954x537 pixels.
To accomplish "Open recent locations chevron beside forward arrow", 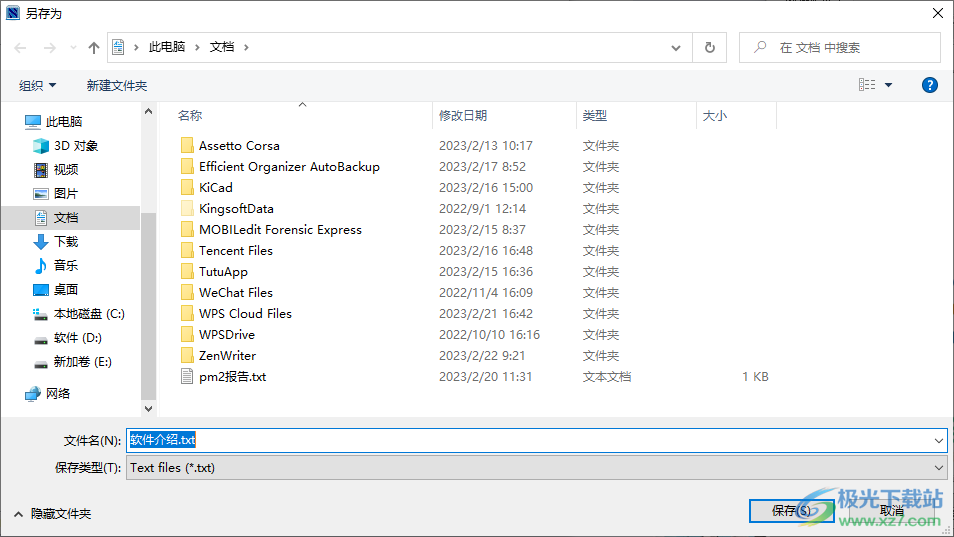I will tap(73, 47).
